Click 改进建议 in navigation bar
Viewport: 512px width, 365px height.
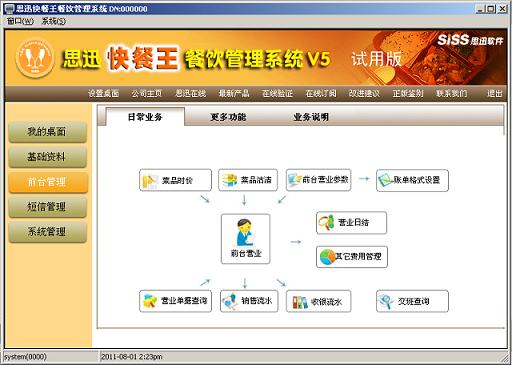pyautogui.click(x=364, y=94)
